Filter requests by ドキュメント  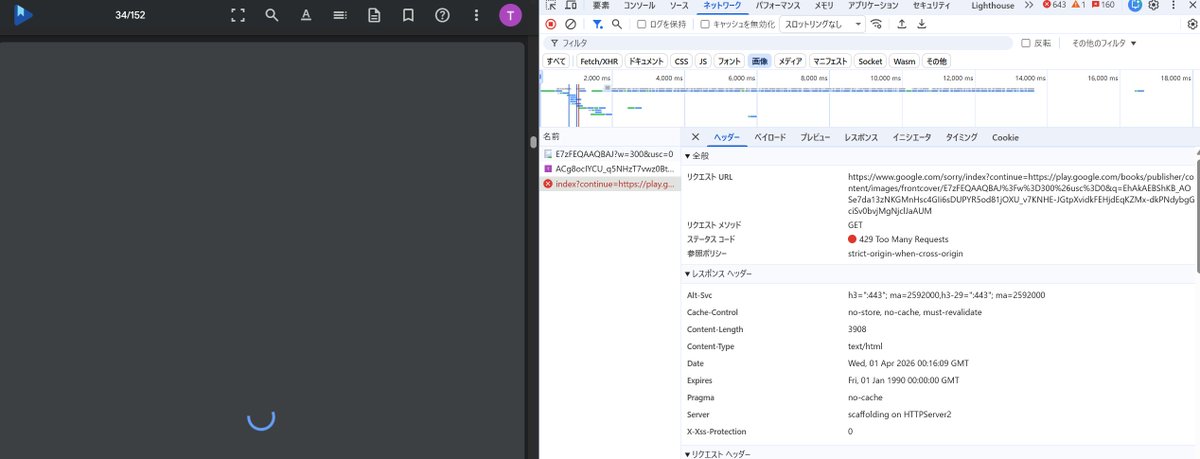pos(646,61)
